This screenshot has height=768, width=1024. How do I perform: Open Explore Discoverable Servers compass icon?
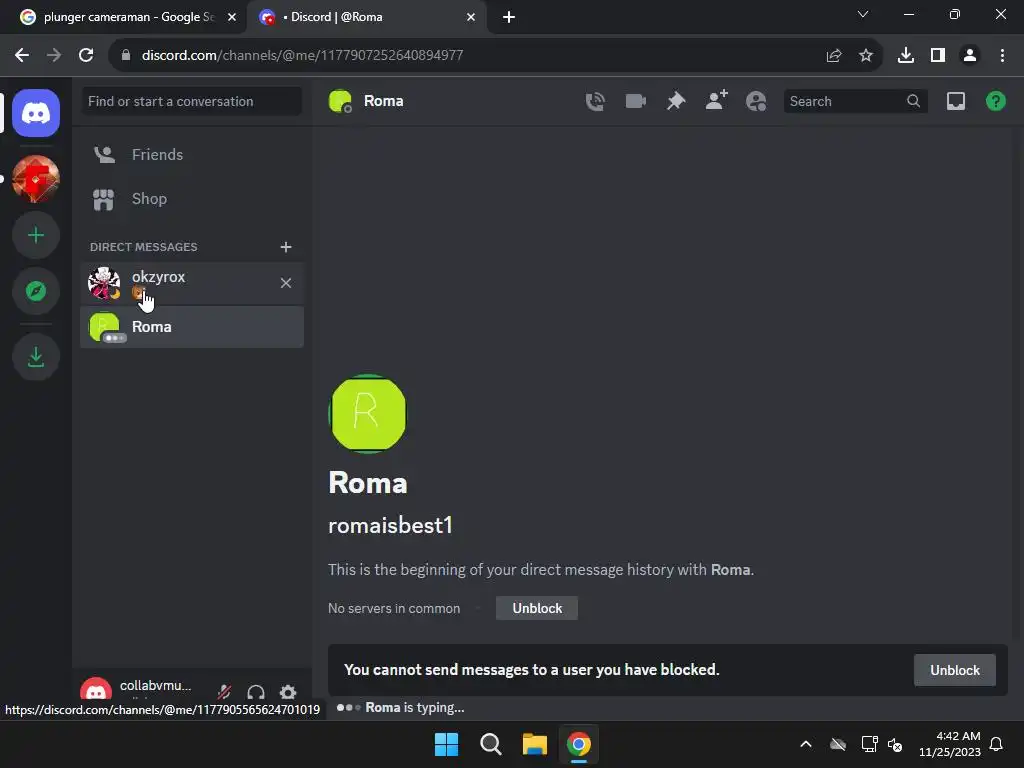pos(36,291)
